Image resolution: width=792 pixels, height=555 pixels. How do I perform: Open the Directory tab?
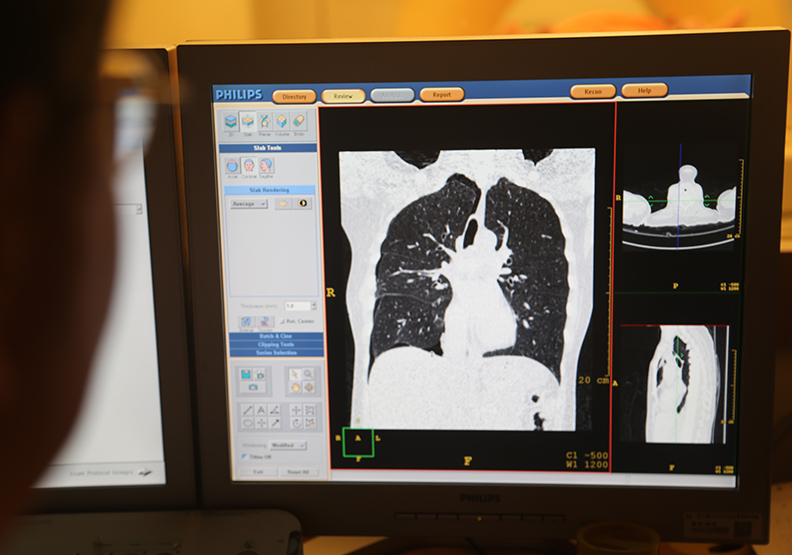[x=294, y=96]
